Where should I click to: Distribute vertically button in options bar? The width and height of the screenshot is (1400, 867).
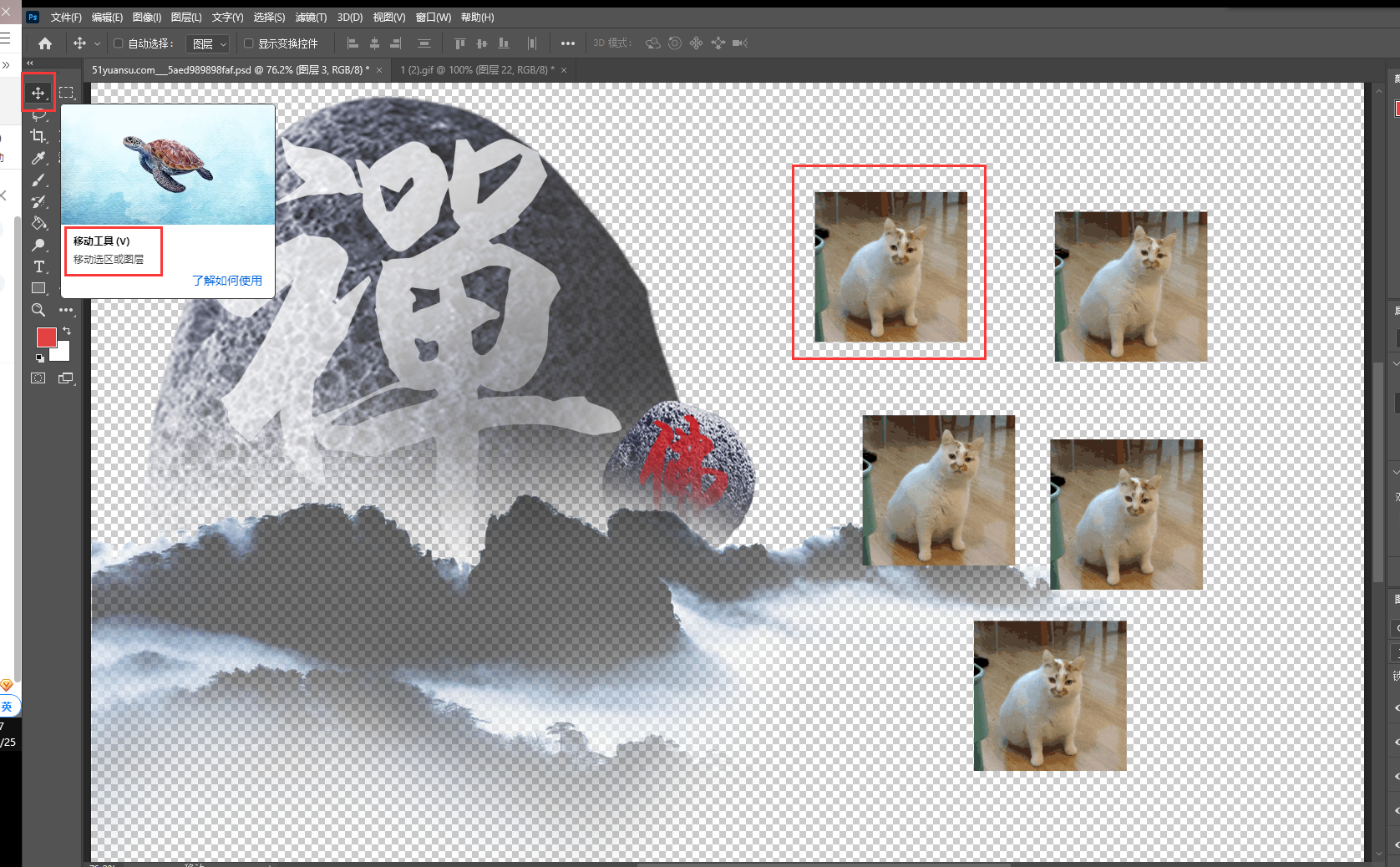click(424, 43)
